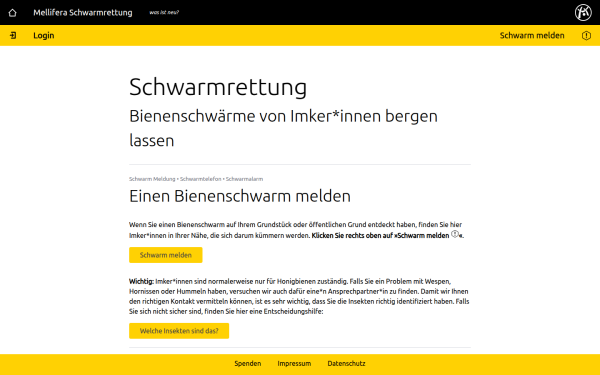
Task: Click the yellow "Schwarm melden" button
Action: 166,255
